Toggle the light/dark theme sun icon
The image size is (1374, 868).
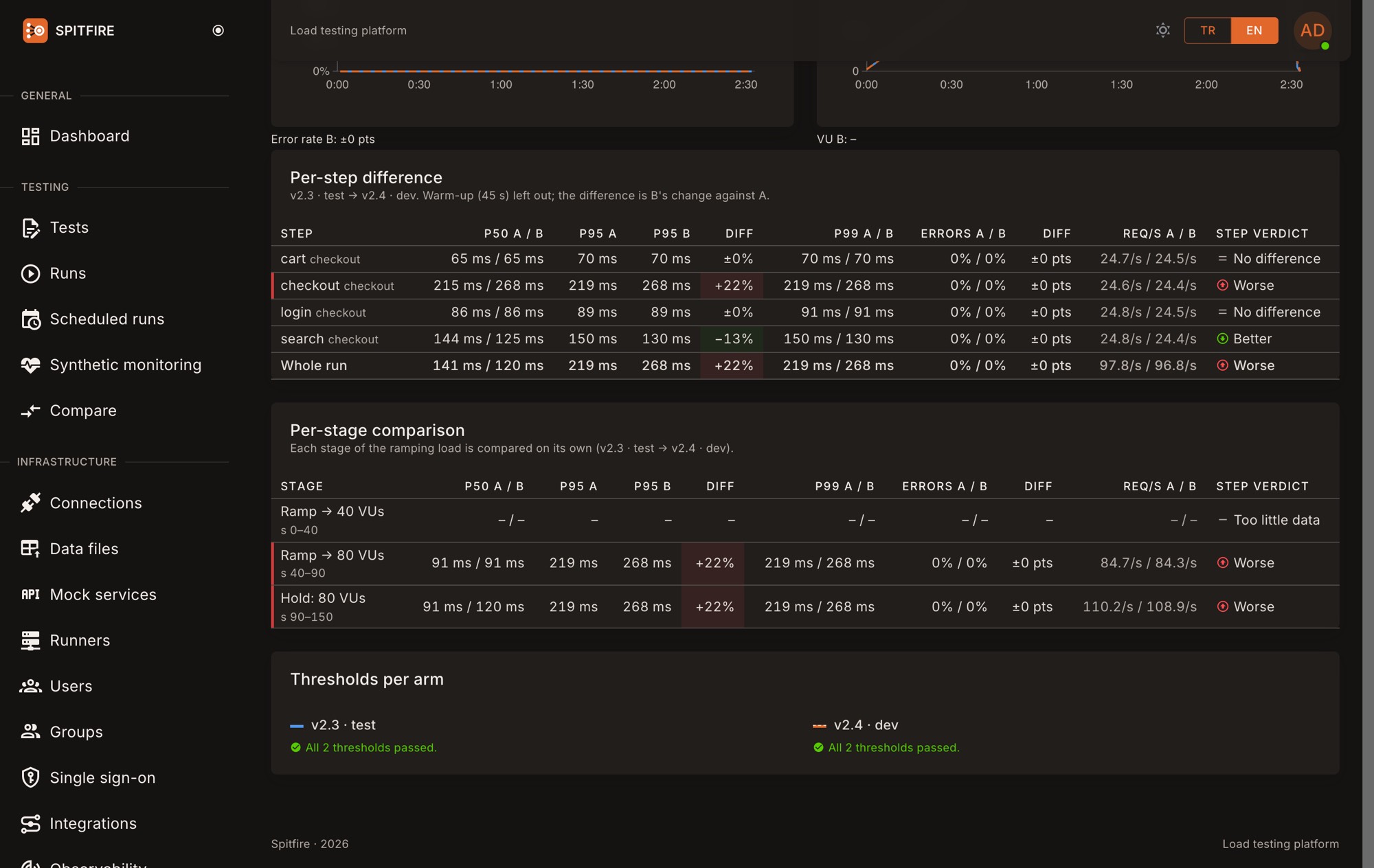(x=1163, y=30)
